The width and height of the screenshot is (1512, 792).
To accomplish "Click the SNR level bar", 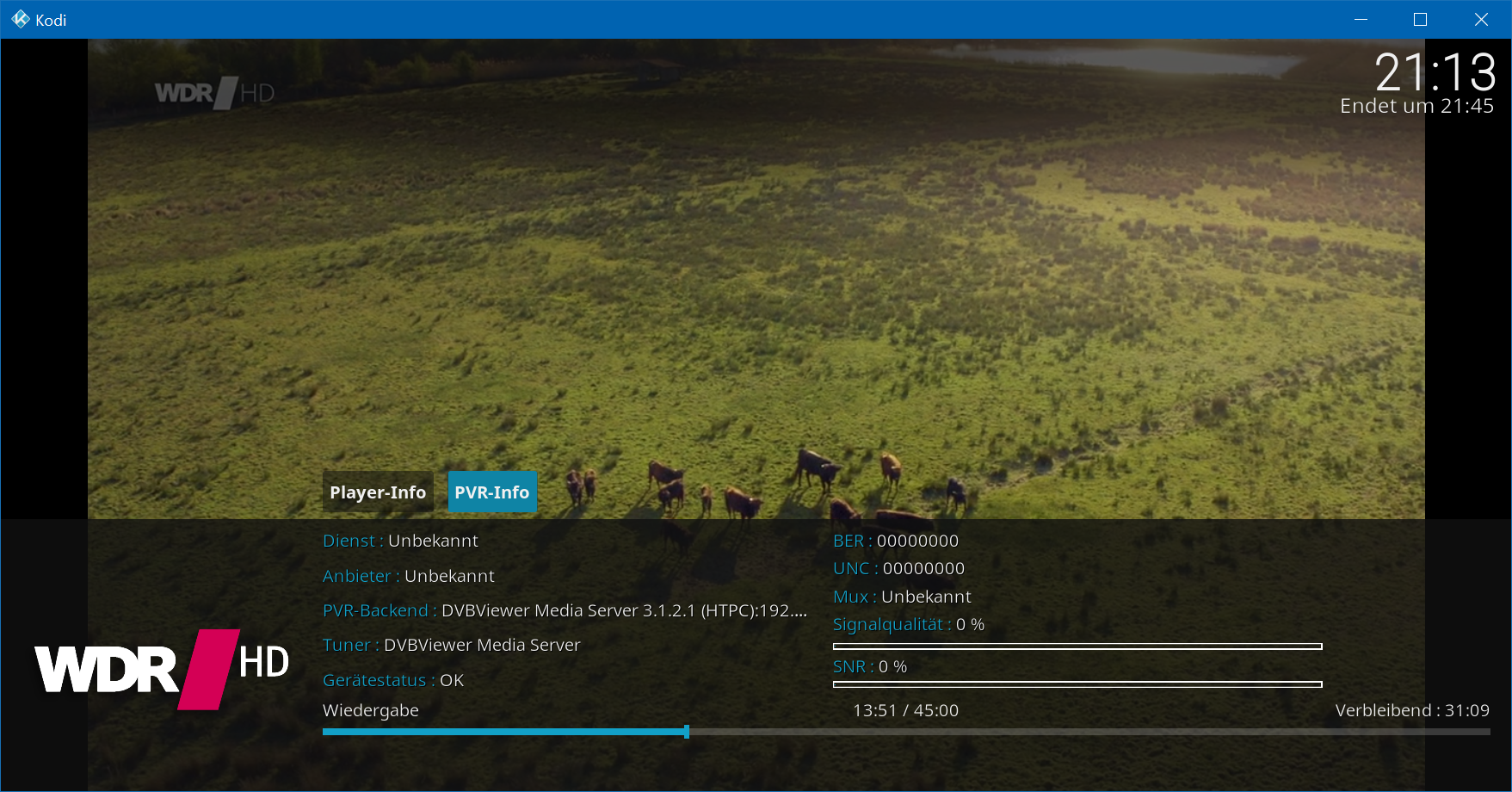I will tap(1077, 684).
